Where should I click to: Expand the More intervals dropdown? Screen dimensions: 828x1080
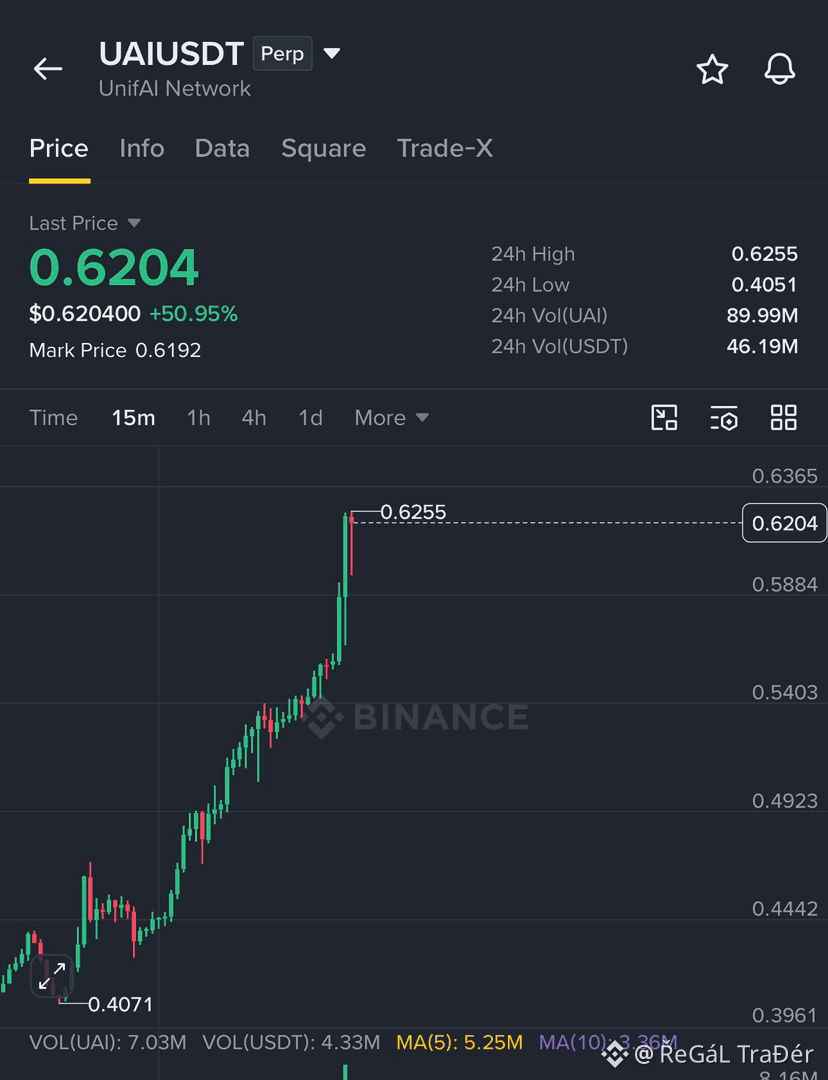(x=391, y=418)
